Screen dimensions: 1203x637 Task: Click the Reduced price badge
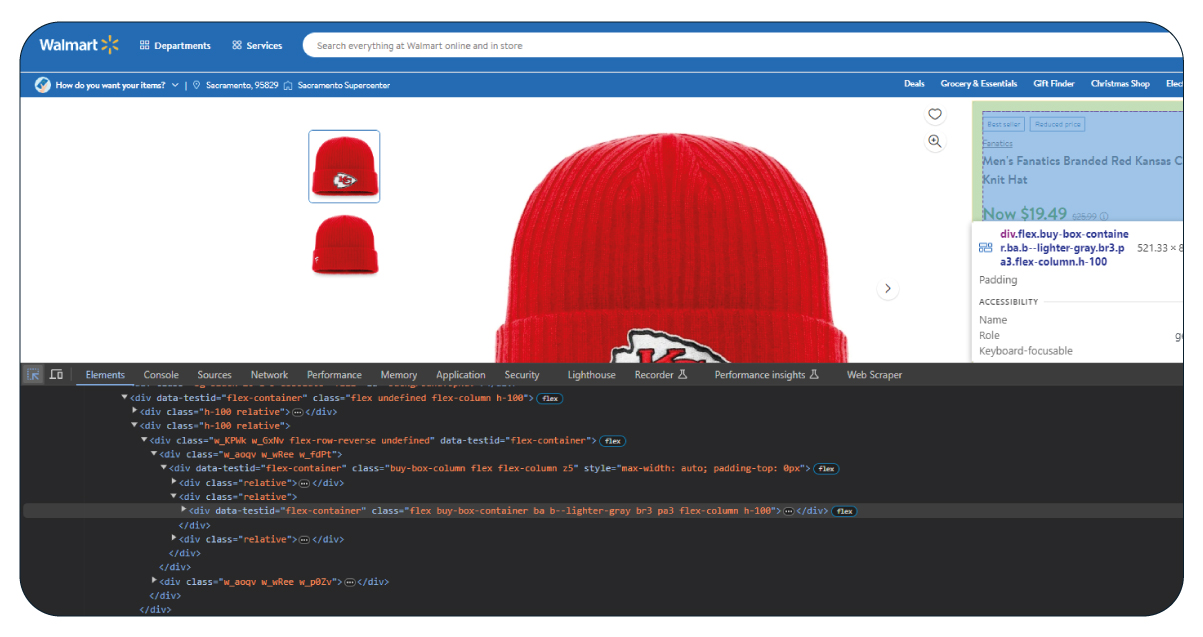coord(1058,125)
